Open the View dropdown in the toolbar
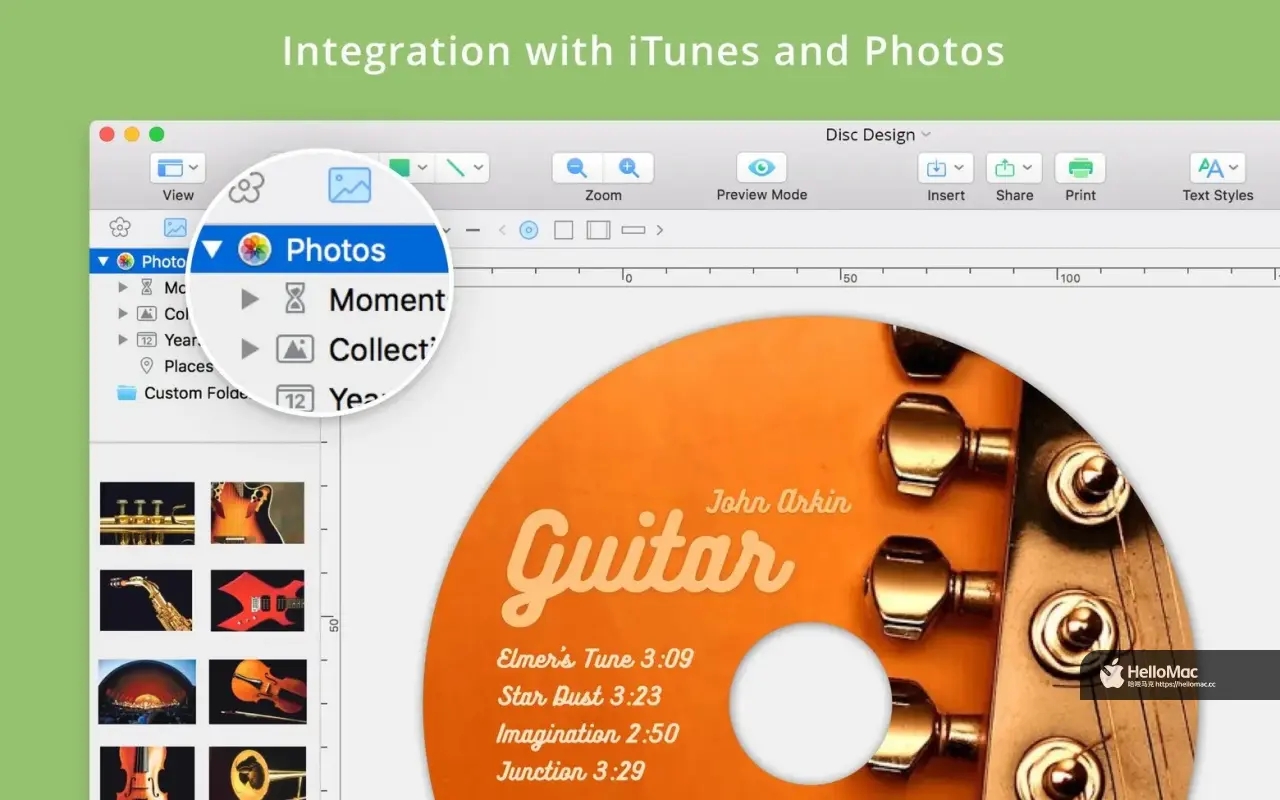The height and width of the screenshot is (800, 1280). 178,168
